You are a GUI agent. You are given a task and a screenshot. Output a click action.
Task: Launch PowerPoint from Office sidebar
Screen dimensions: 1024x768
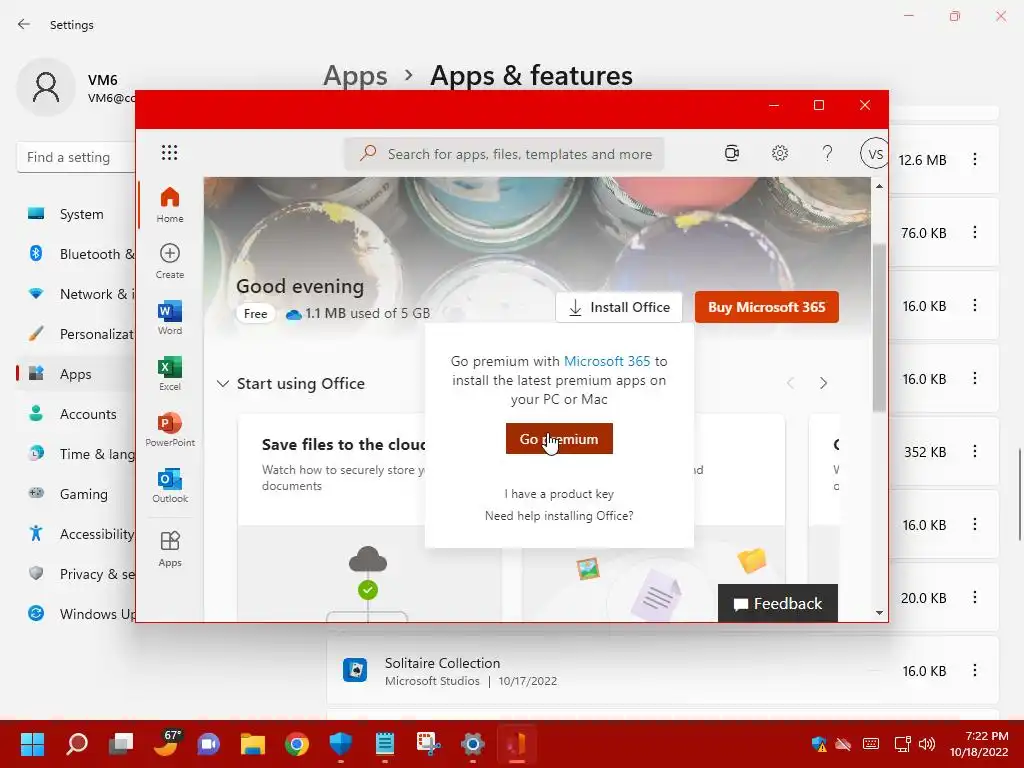170,429
